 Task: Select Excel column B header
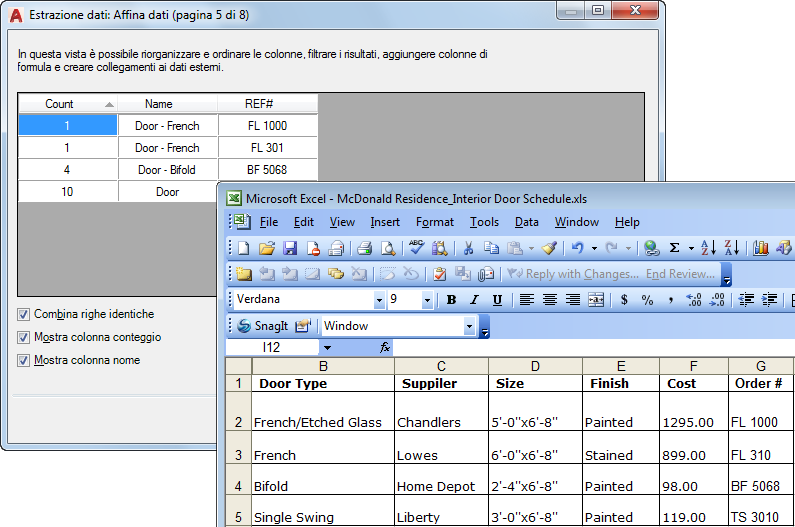[x=323, y=366]
